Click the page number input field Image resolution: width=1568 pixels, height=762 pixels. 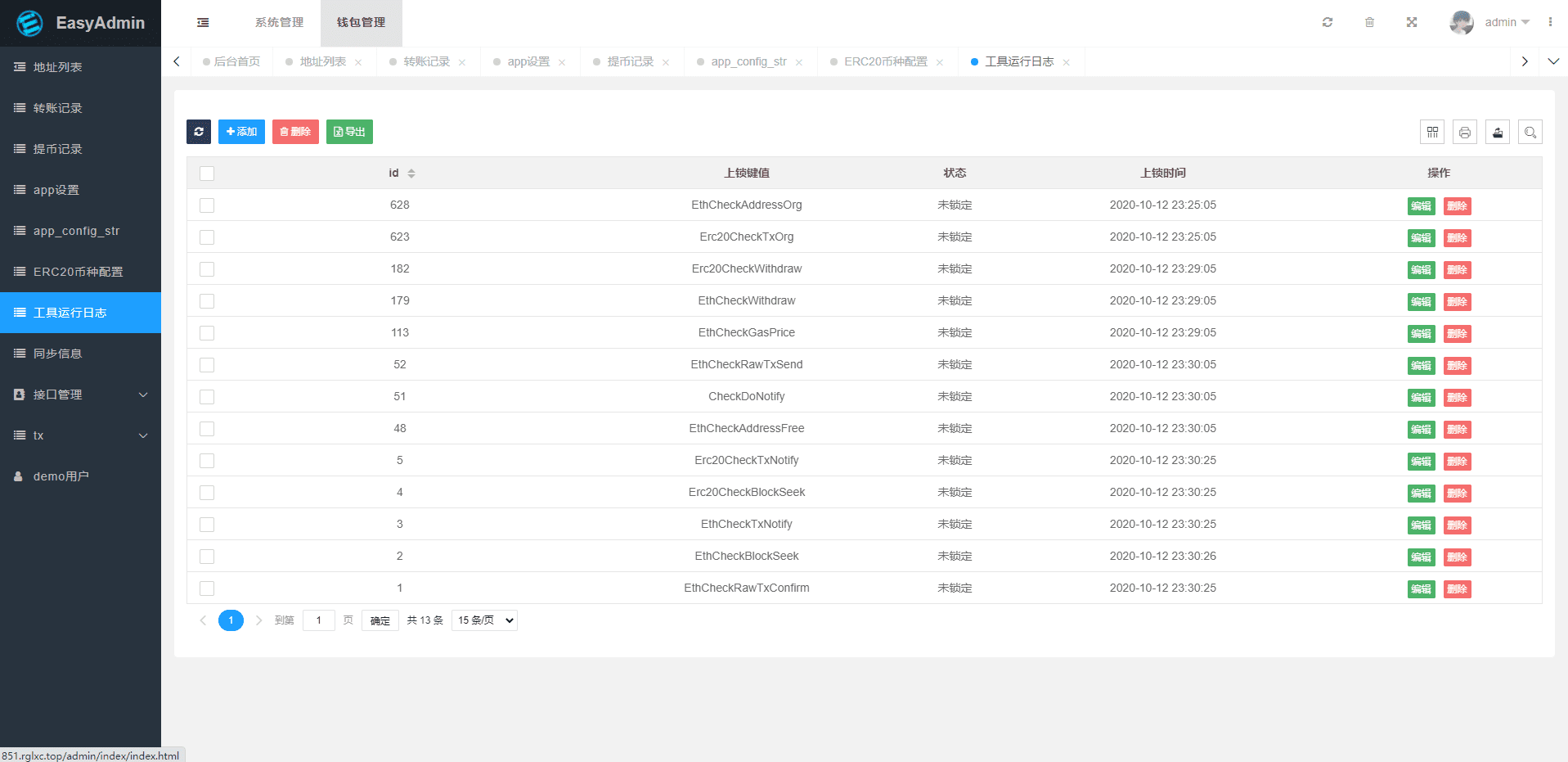[x=318, y=620]
